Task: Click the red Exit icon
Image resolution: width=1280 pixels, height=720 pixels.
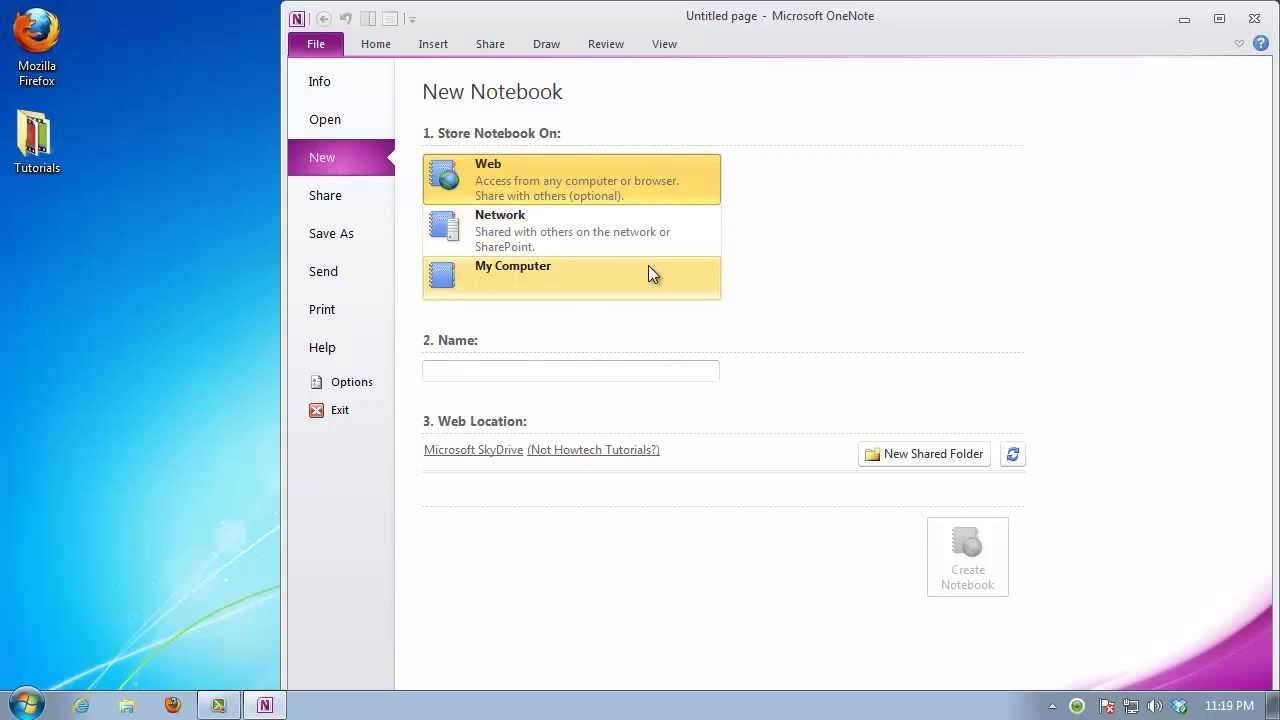Action: tap(316, 410)
